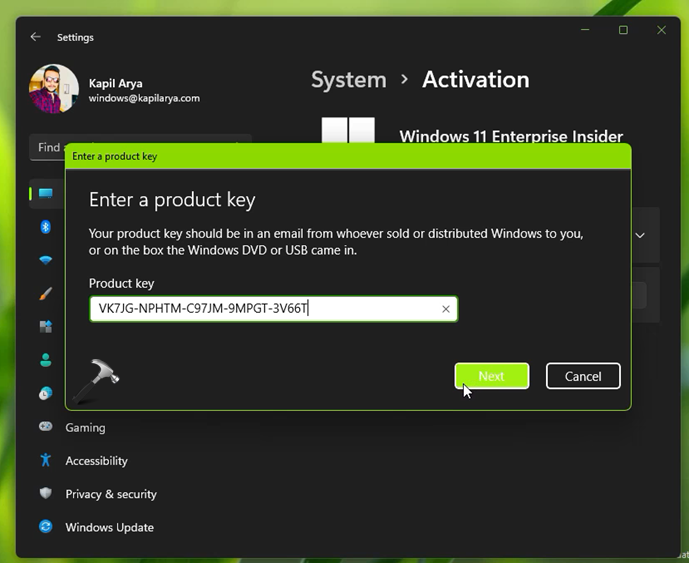Image resolution: width=689 pixels, height=563 pixels.
Task: Click the Windows Update sync icon
Action: (x=46, y=526)
